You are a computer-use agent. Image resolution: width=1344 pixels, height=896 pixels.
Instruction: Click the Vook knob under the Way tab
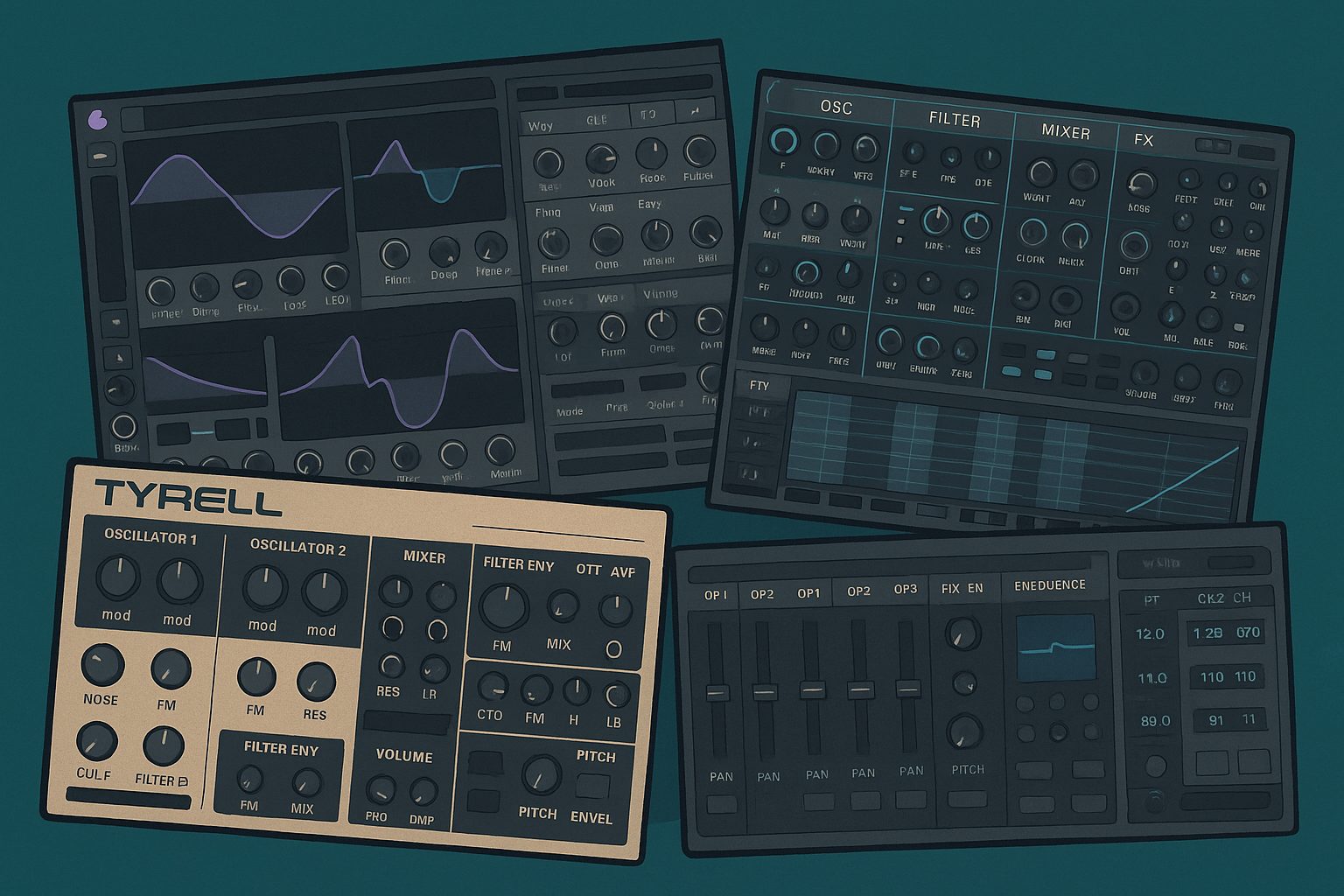pos(600,158)
